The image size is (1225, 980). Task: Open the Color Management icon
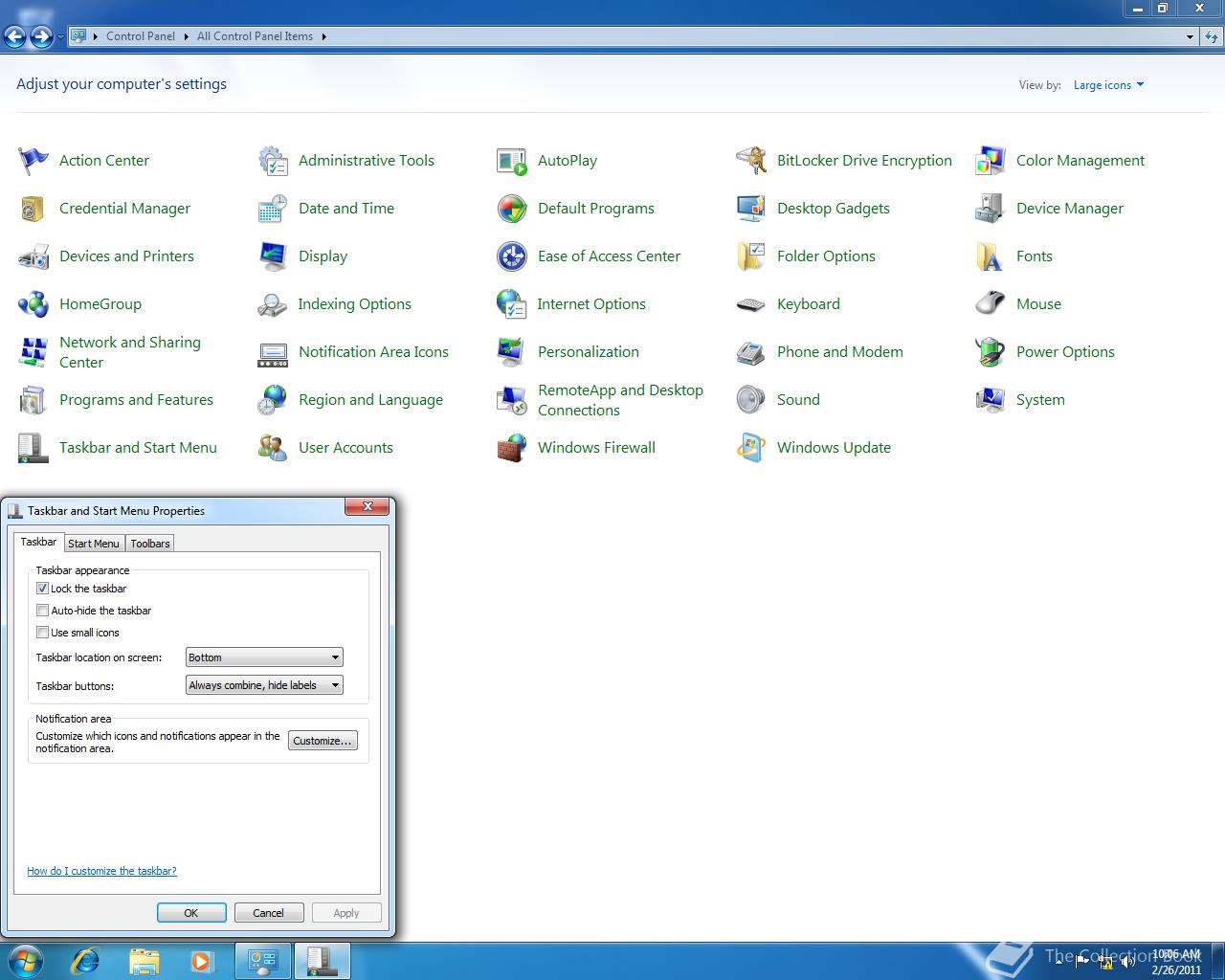pyautogui.click(x=991, y=161)
